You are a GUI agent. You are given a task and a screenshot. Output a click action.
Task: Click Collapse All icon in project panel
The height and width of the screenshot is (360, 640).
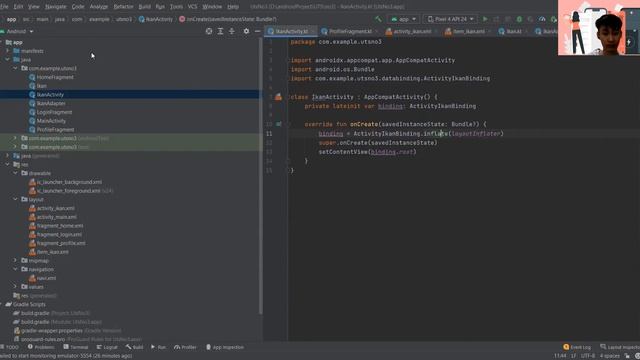(x=231, y=31)
